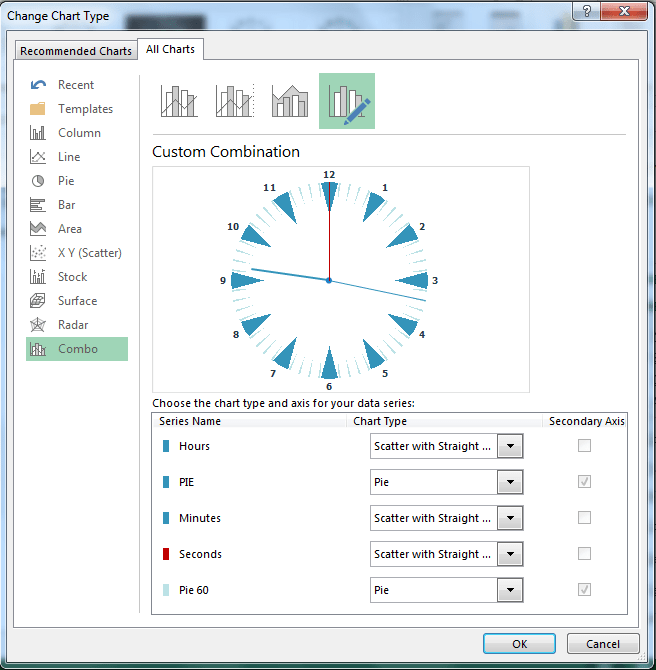Enable secondary axis for Seconds series
Screen dimensions: 656x670
584,553
